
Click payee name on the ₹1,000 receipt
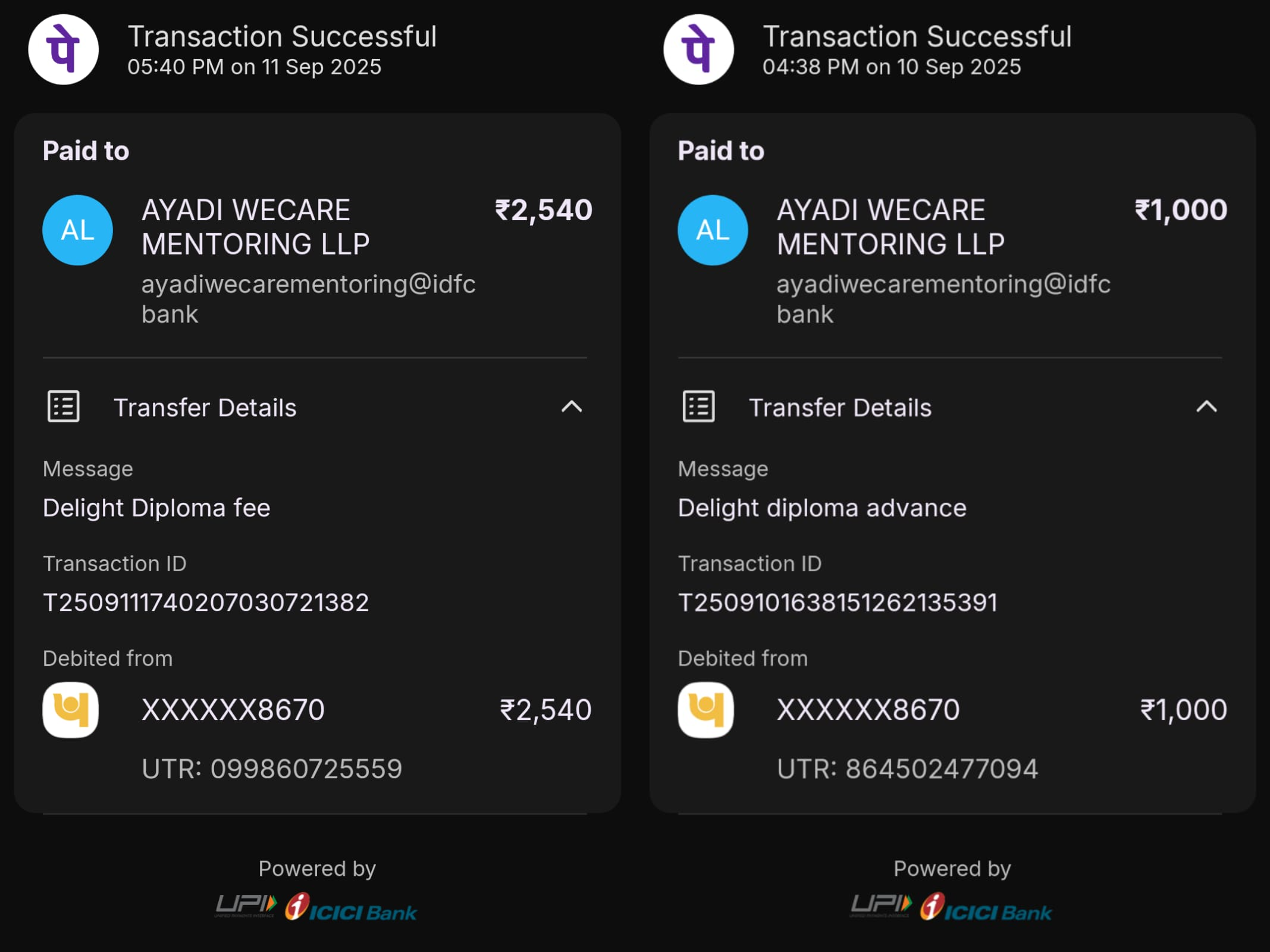[890, 227]
